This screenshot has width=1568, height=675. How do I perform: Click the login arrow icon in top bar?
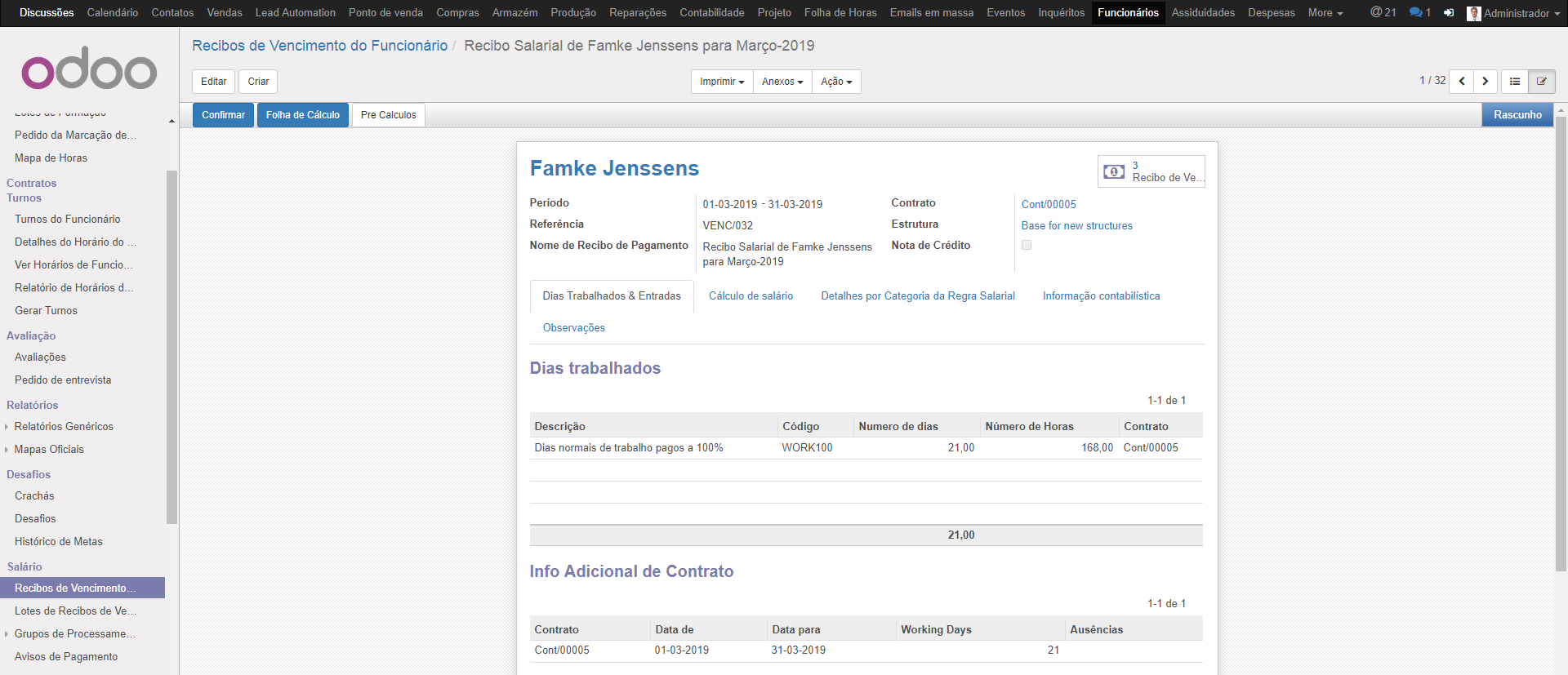pyautogui.click(x=1448, y=12)
